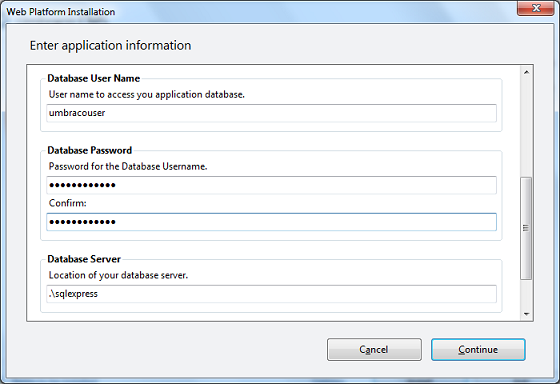Click the Confirm password field

coord(271,222)
